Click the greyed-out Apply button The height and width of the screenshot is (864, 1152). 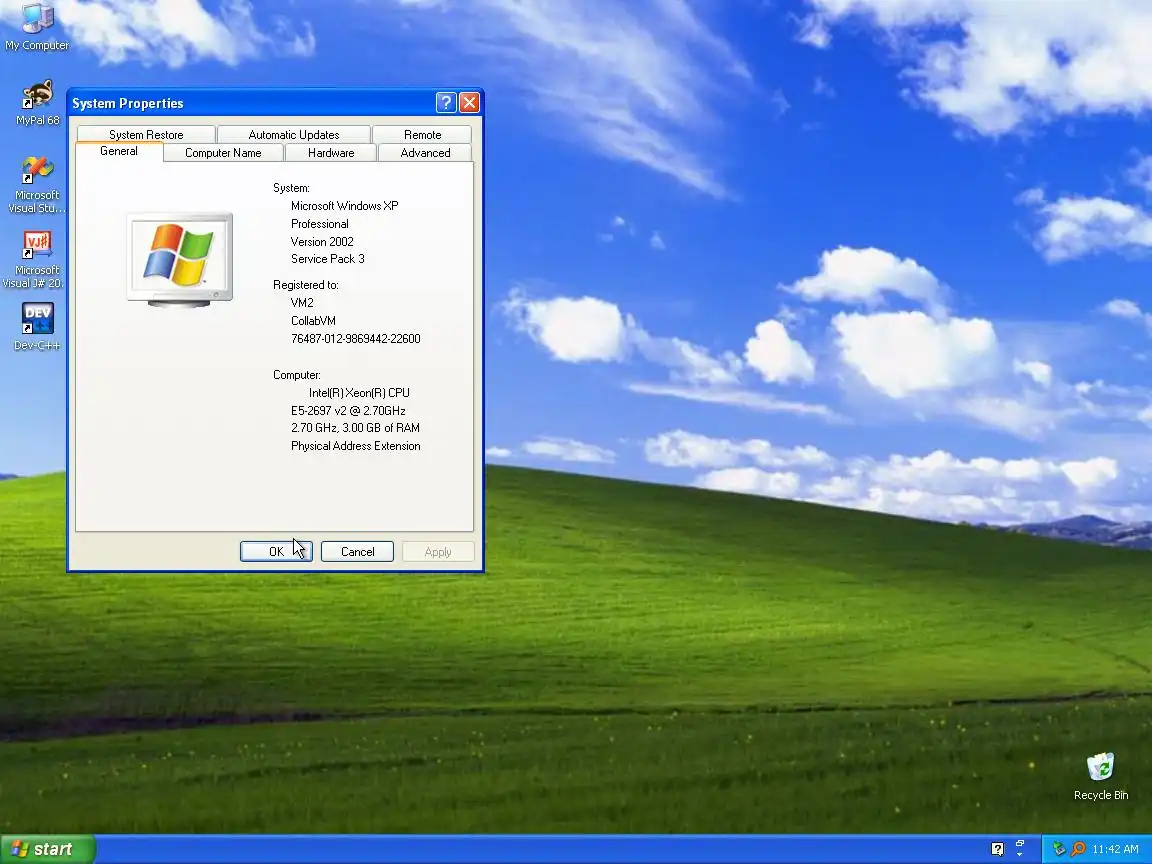[438, 552]
